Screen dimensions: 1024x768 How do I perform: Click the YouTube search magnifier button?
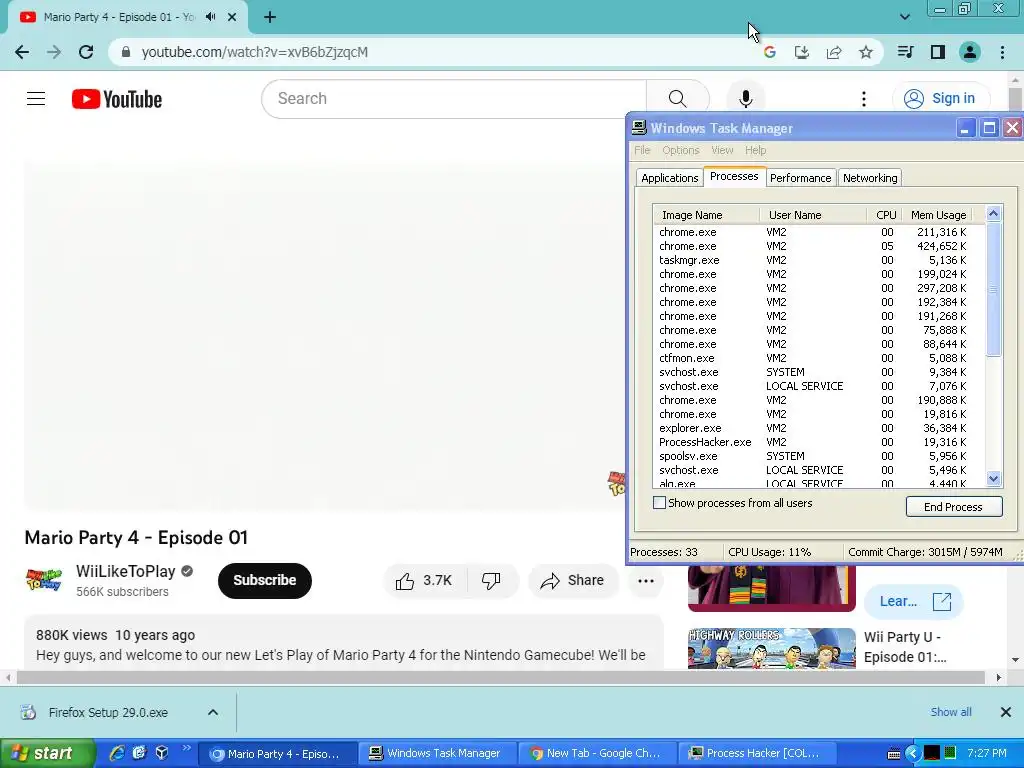677,99
